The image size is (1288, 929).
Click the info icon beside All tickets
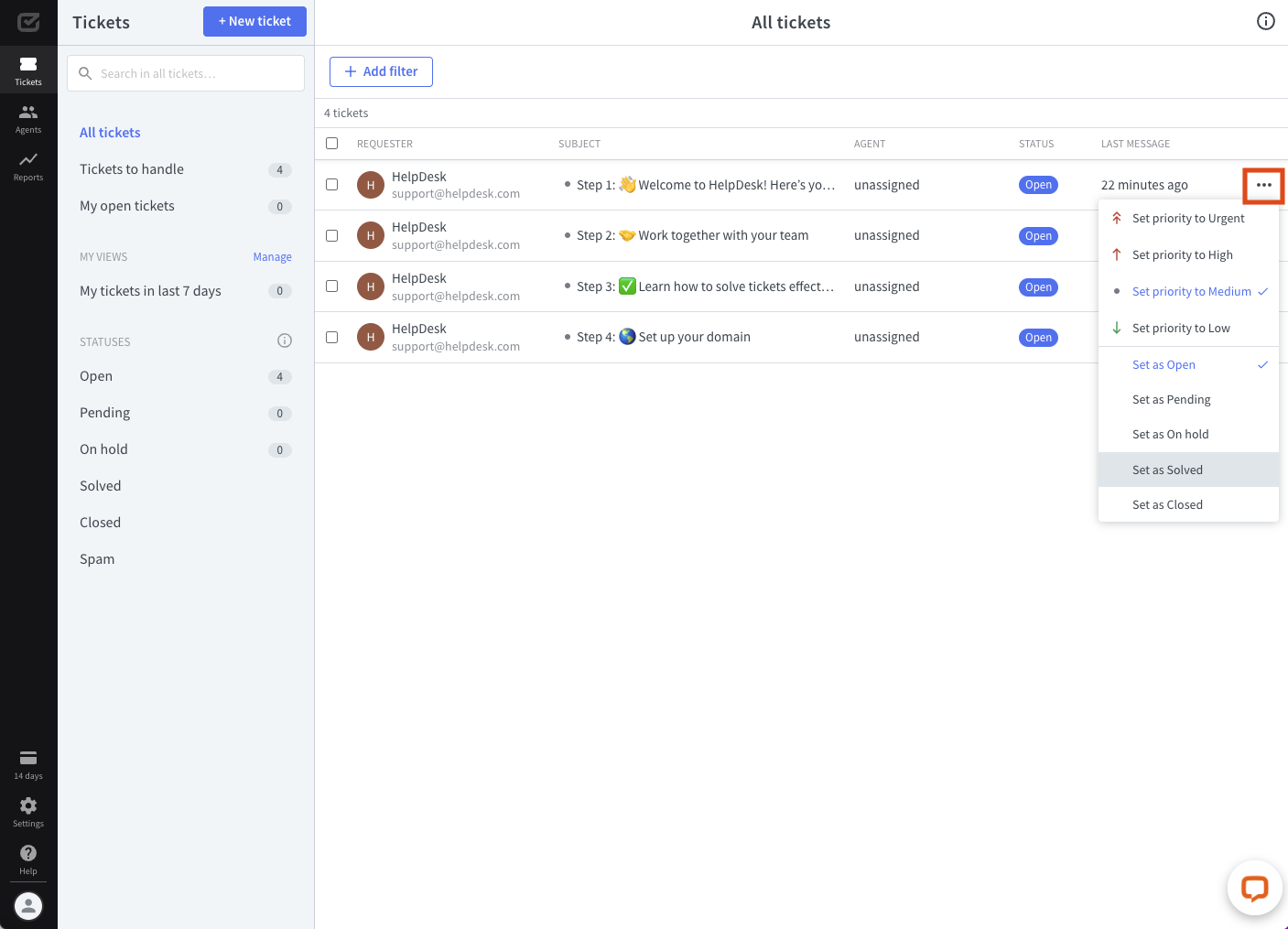(1265, 21)
